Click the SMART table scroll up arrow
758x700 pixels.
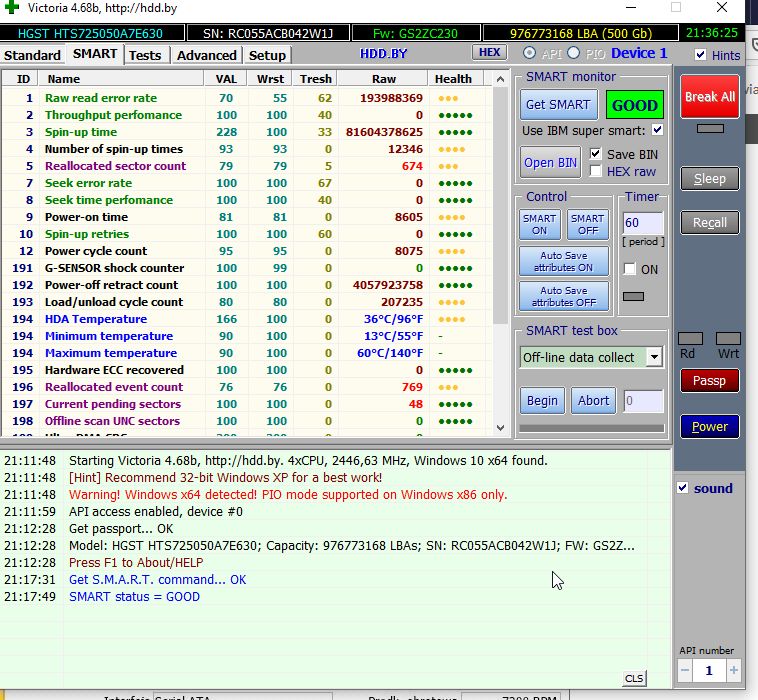point(500,79)
